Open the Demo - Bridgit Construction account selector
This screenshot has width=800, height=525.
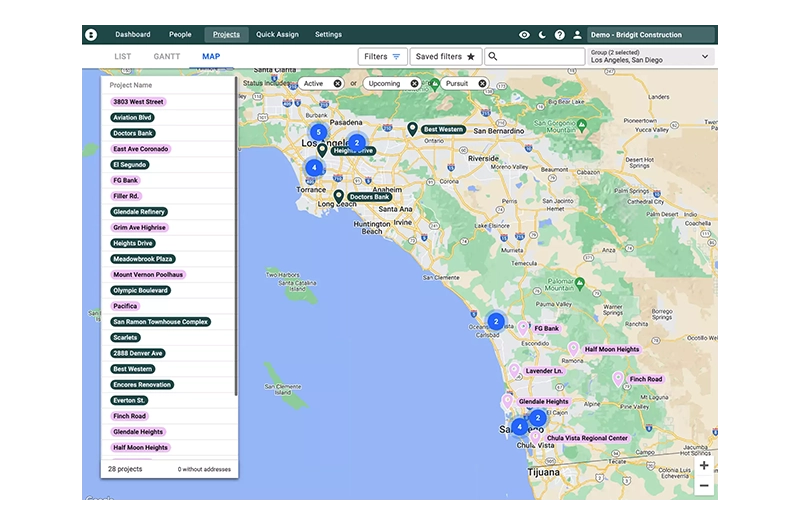(x=651, y=35)
